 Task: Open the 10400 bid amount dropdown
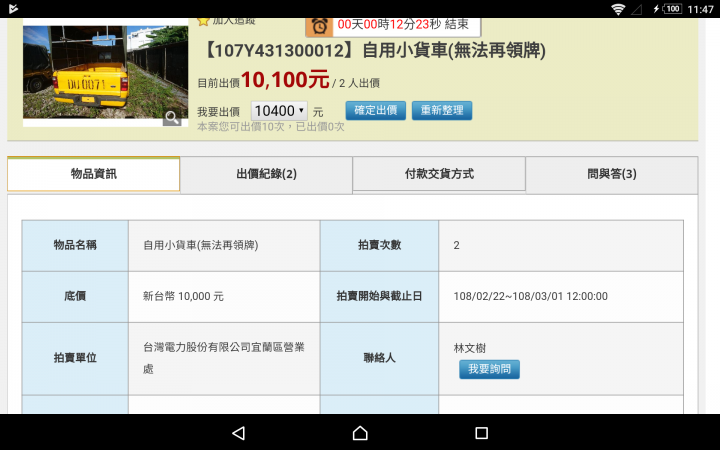279,111
